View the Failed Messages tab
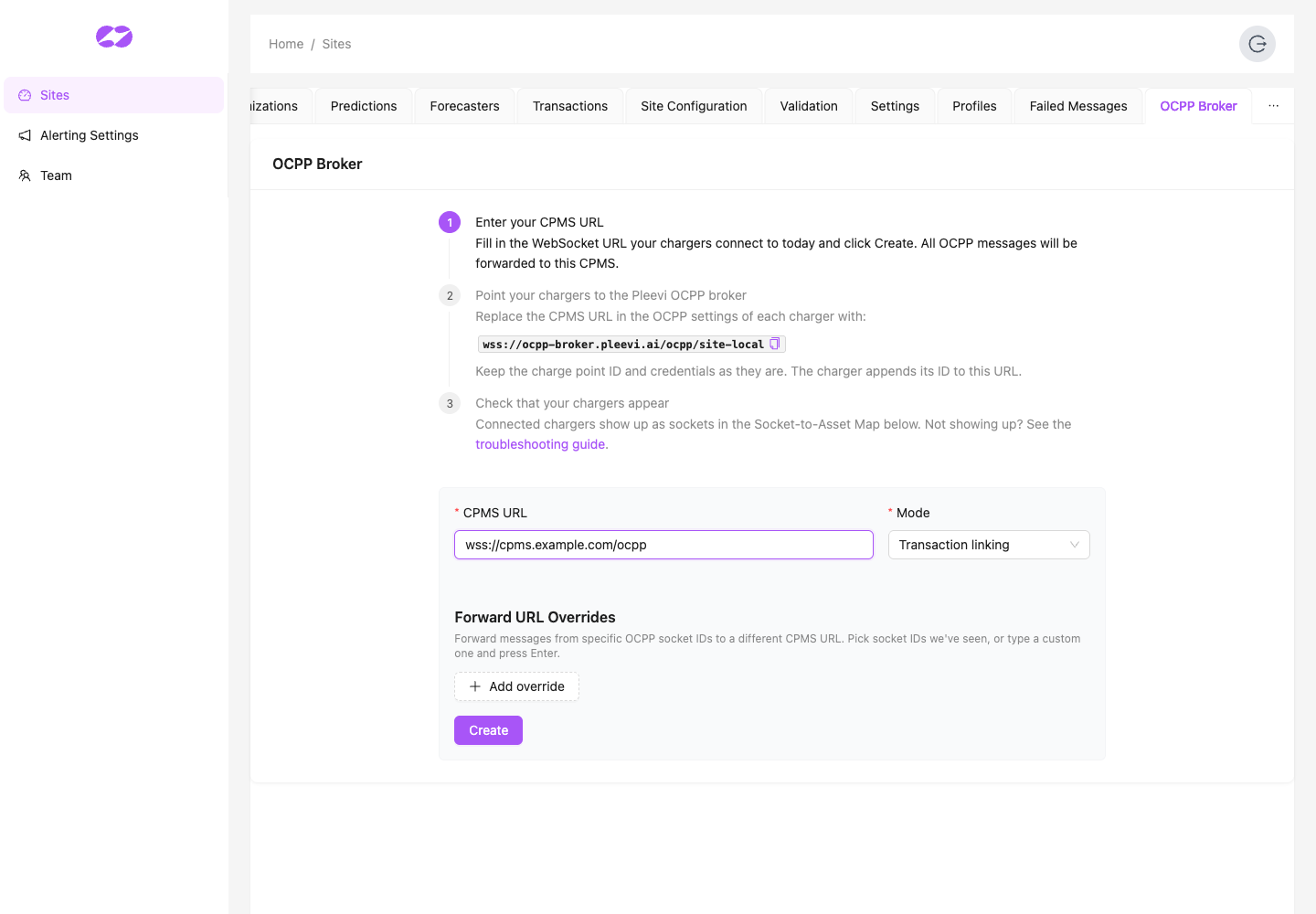Screen dimensions: 1316x914 click(x=1078, y=106)
